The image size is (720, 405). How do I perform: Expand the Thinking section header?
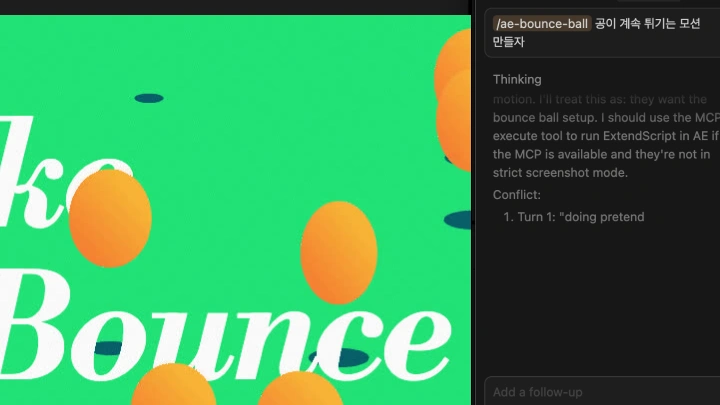pyautogui.click(x=517, y=79)
